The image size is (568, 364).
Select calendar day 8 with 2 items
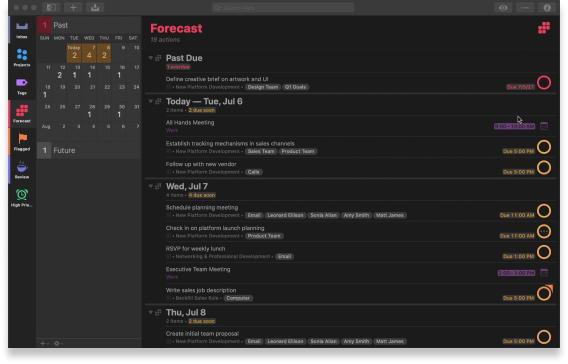point(104,53)
